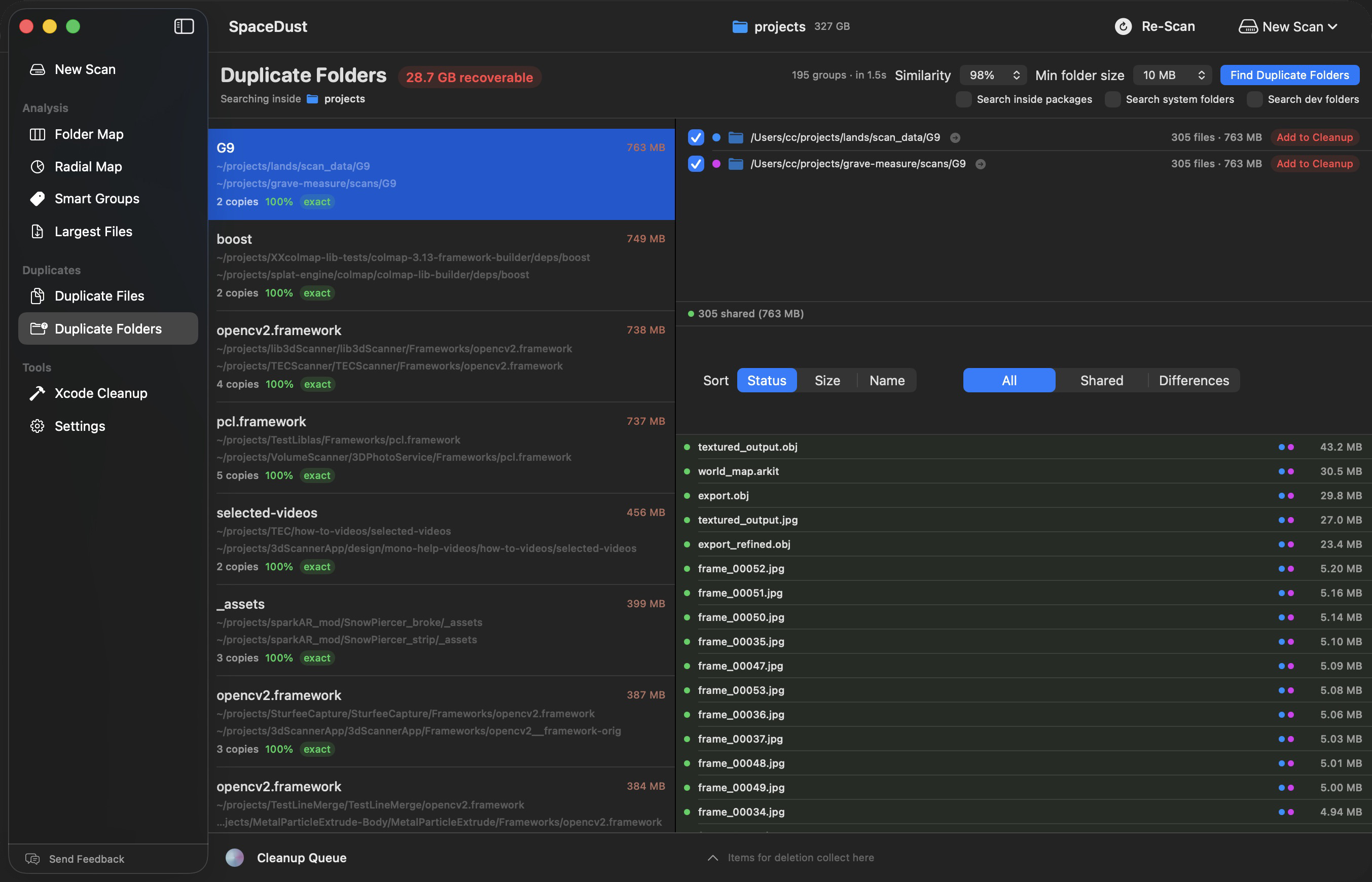
Task: Reveal grave-measure/scans/G9 path arrow icon
Action: coord(981,164)
